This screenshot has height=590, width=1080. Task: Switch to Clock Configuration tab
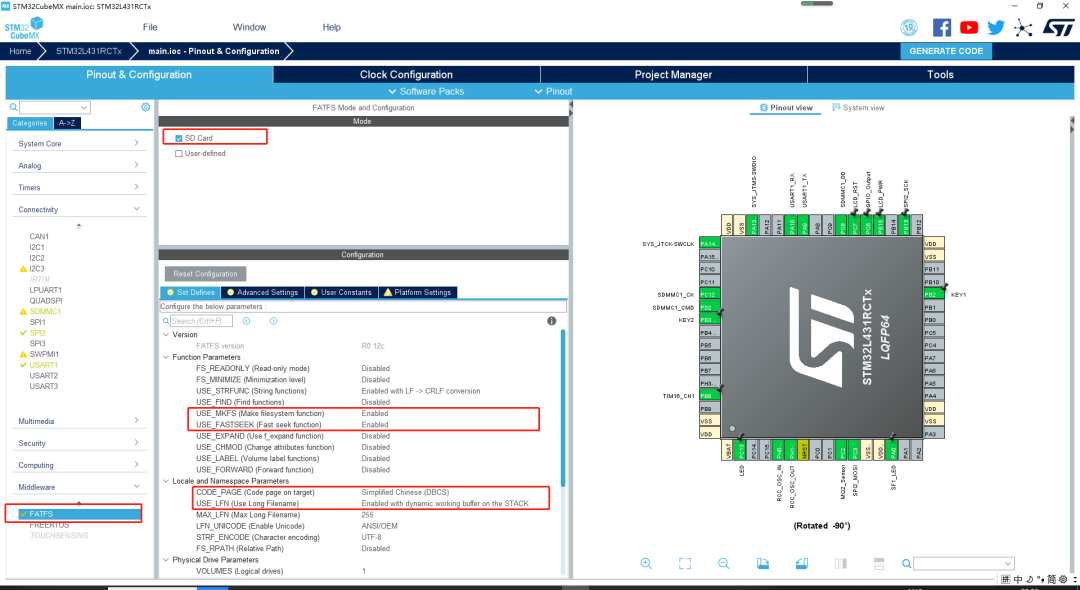click(x=406, y=74)
